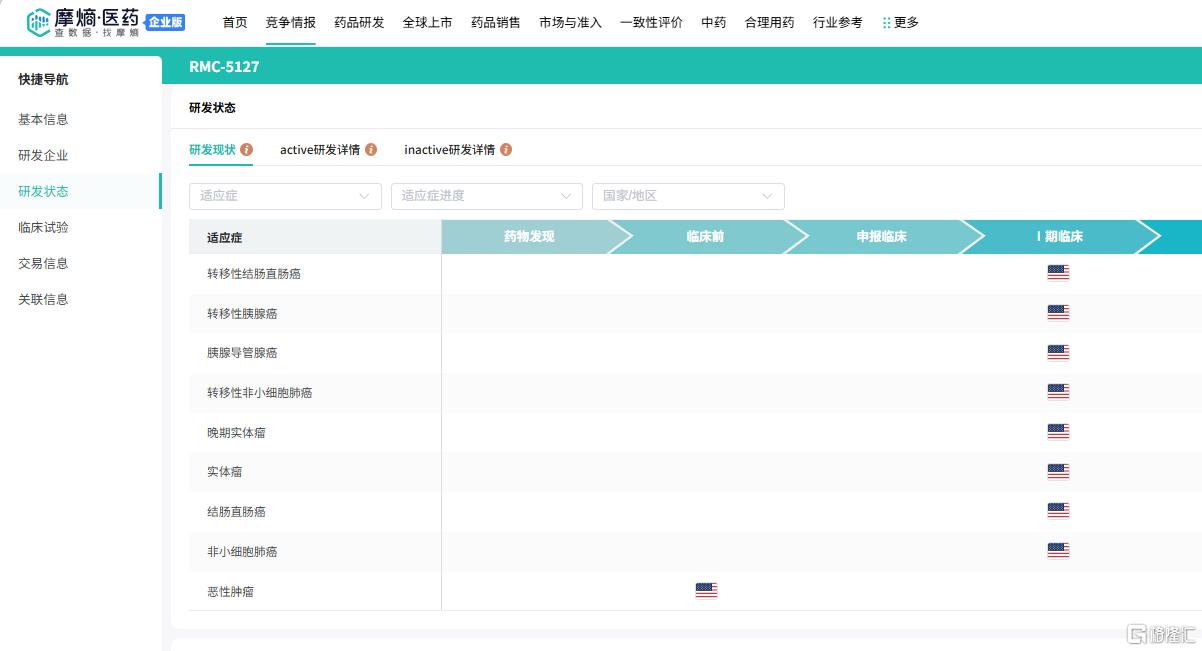Click US flag in 结肠直肠癌 row
Image resolution: width=1202 pixels, height=651 pixels.
1058,511
